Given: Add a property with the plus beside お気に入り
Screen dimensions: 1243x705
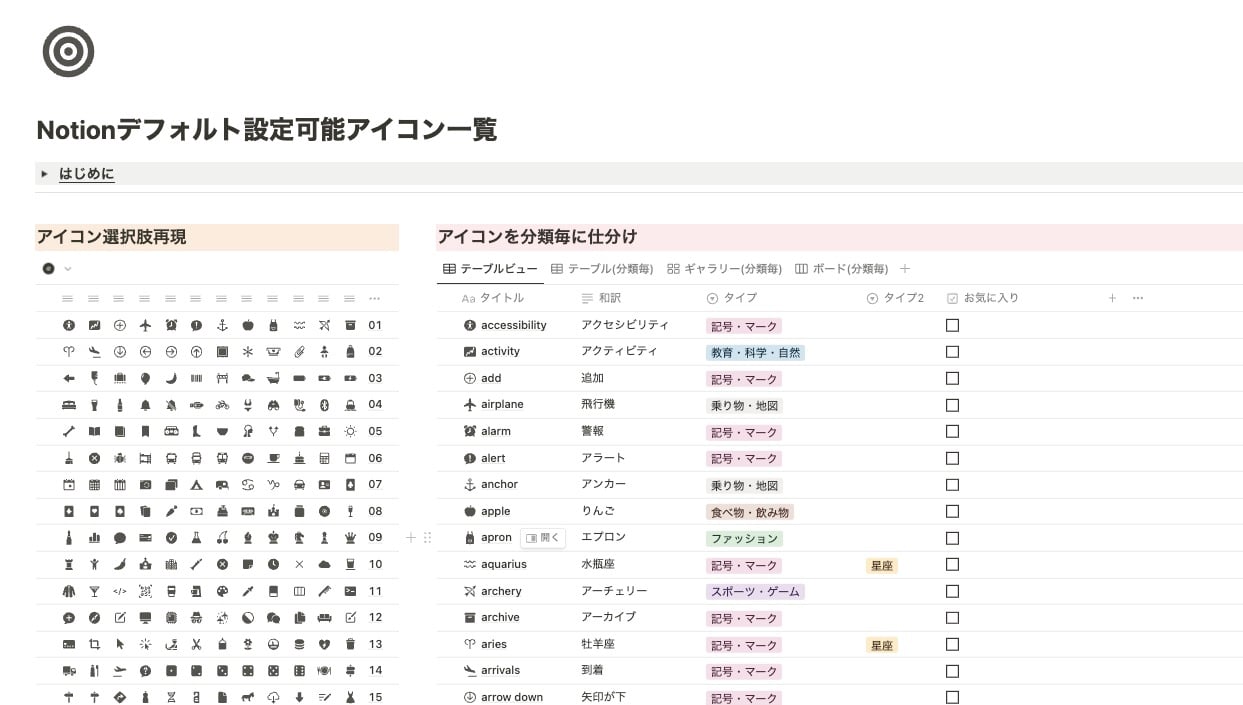Looking at the screenshot, I should 1112,298.
